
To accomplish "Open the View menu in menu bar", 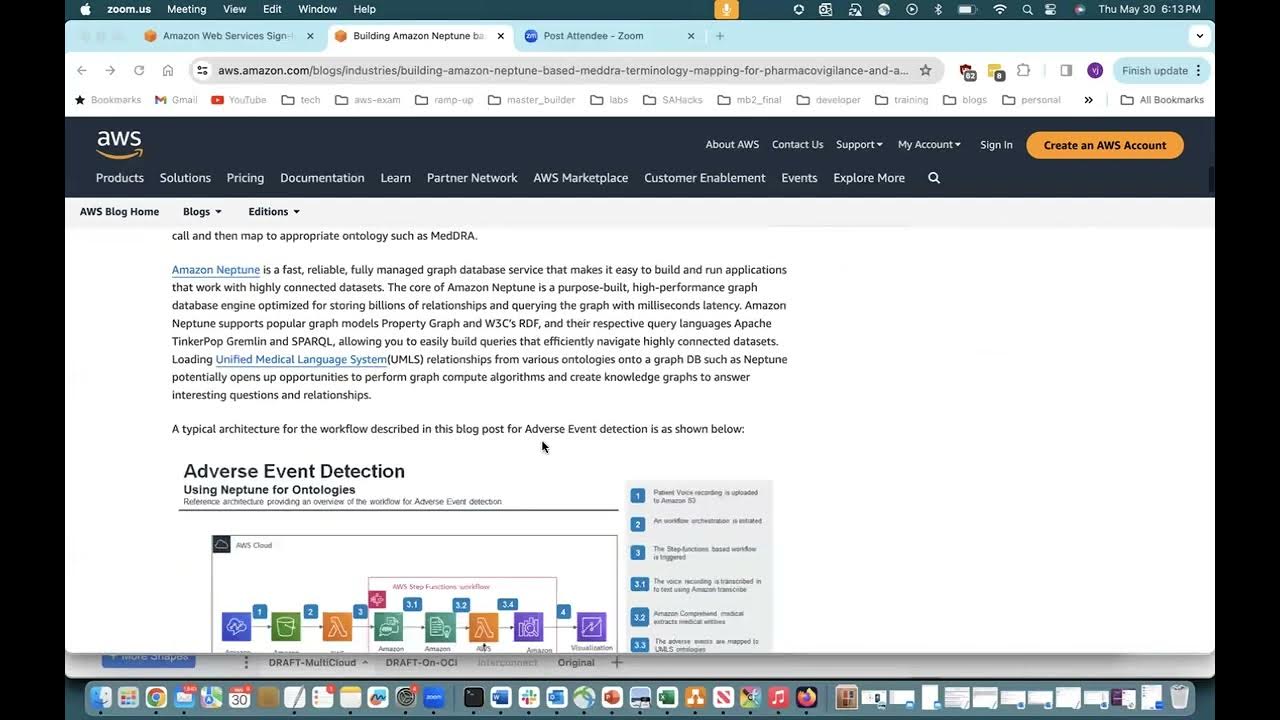I will 234,9.
